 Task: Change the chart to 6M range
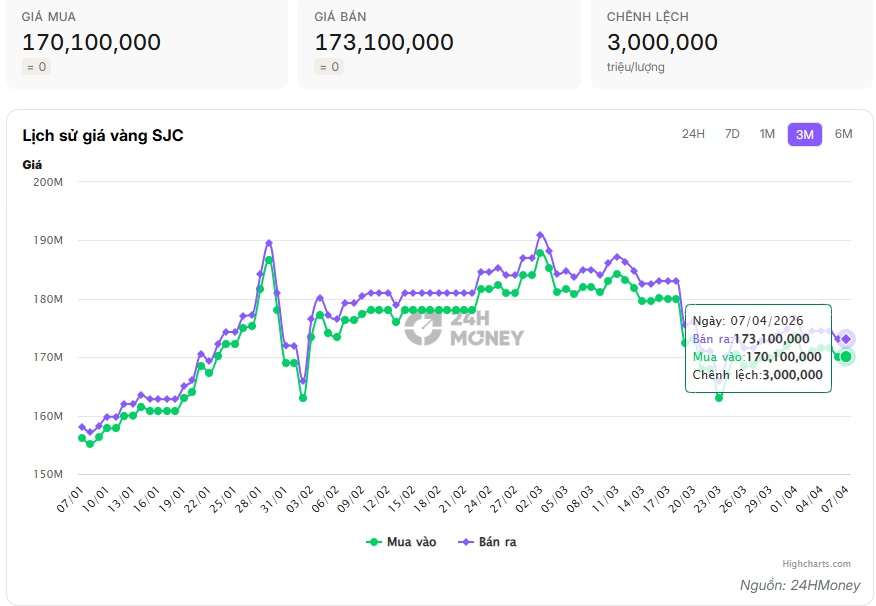(843, 134)
